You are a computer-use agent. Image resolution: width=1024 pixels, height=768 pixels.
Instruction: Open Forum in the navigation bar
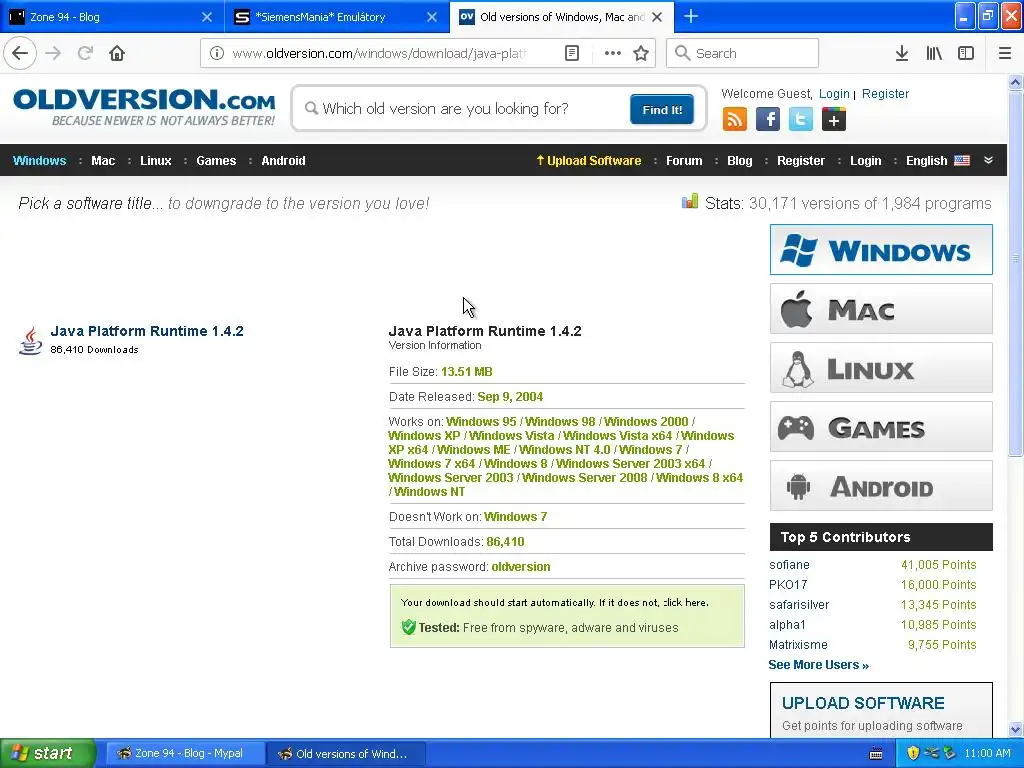coord(684,161)
